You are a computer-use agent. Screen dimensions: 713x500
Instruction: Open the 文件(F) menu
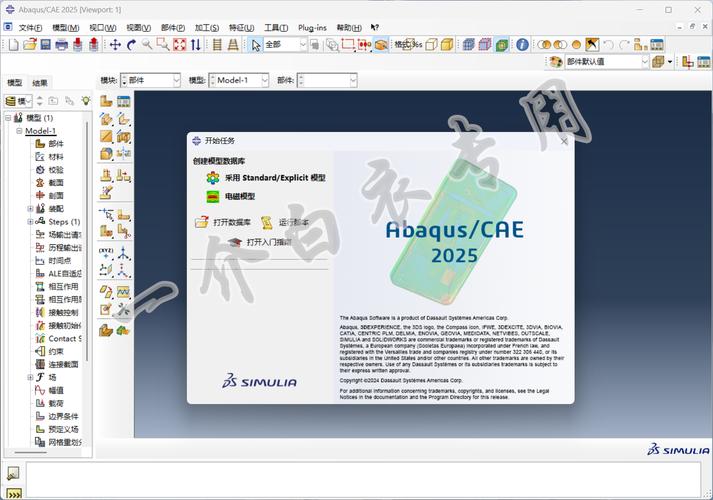click(x=30, y=28)
